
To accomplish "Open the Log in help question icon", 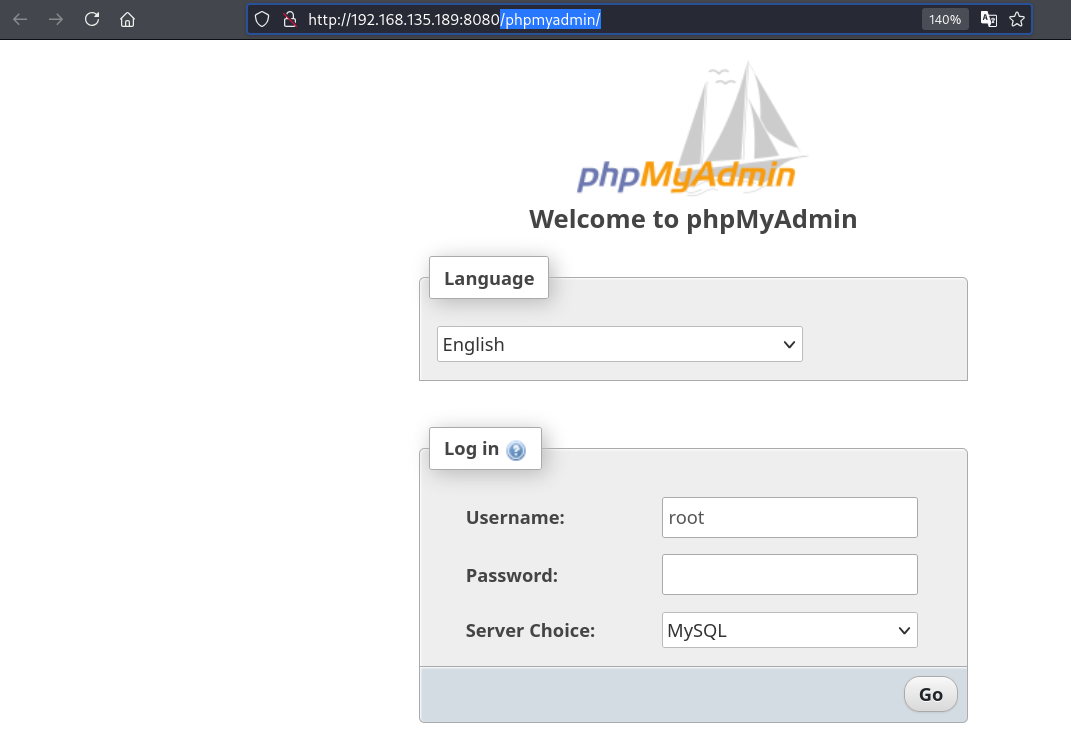I will [x=516, y=450].
